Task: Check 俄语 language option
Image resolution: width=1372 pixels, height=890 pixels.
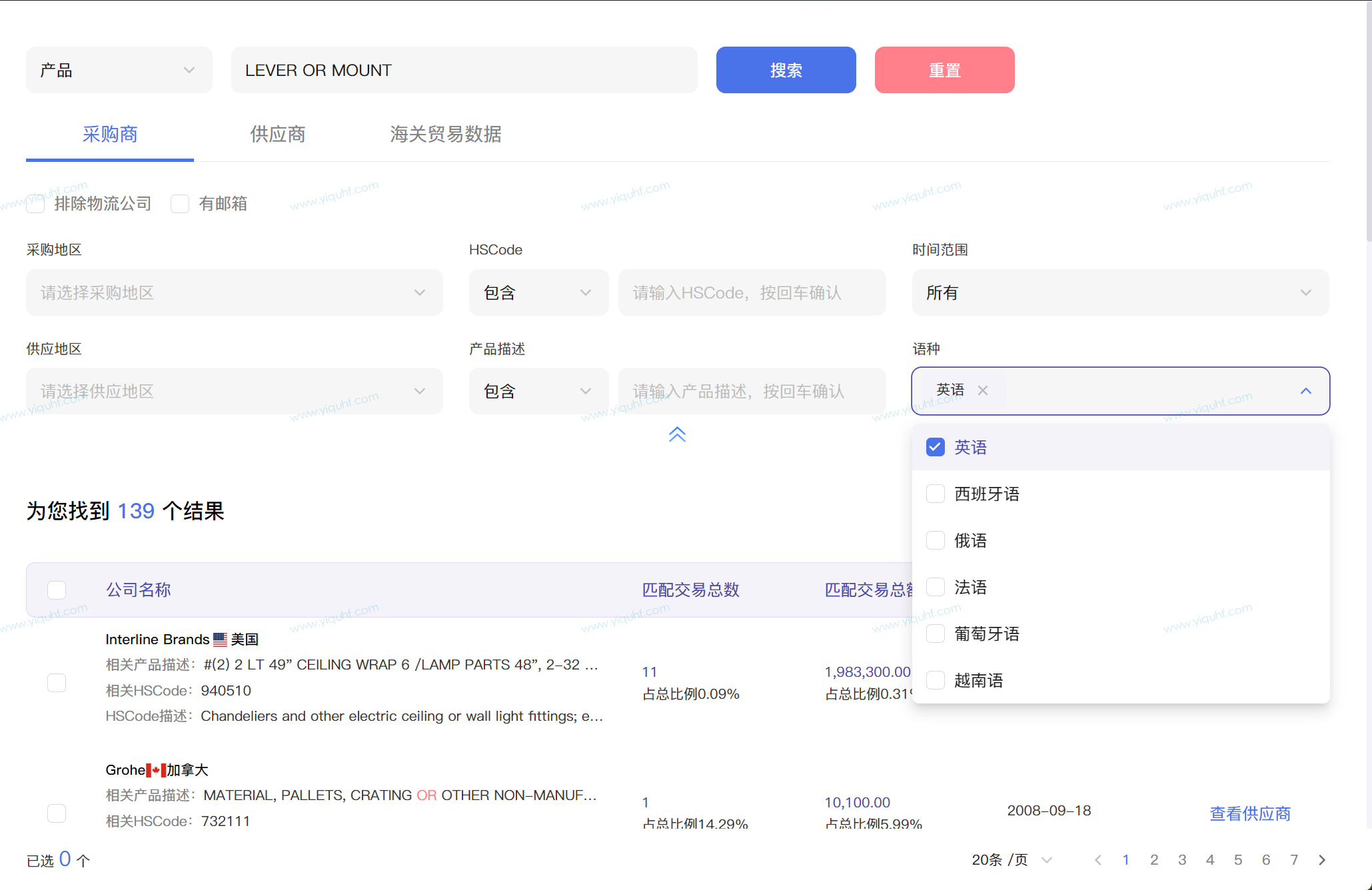Action: click(936, 540)
